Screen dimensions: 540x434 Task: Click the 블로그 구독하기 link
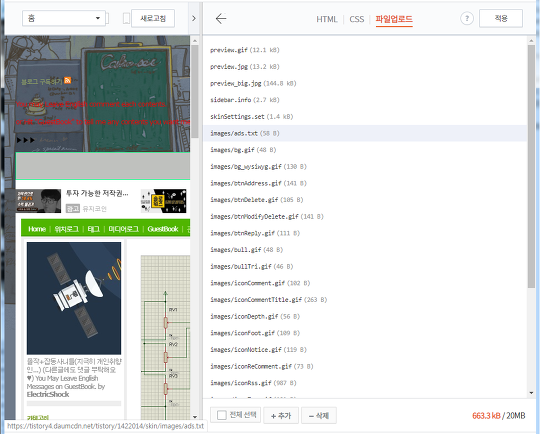click(42, 82)
